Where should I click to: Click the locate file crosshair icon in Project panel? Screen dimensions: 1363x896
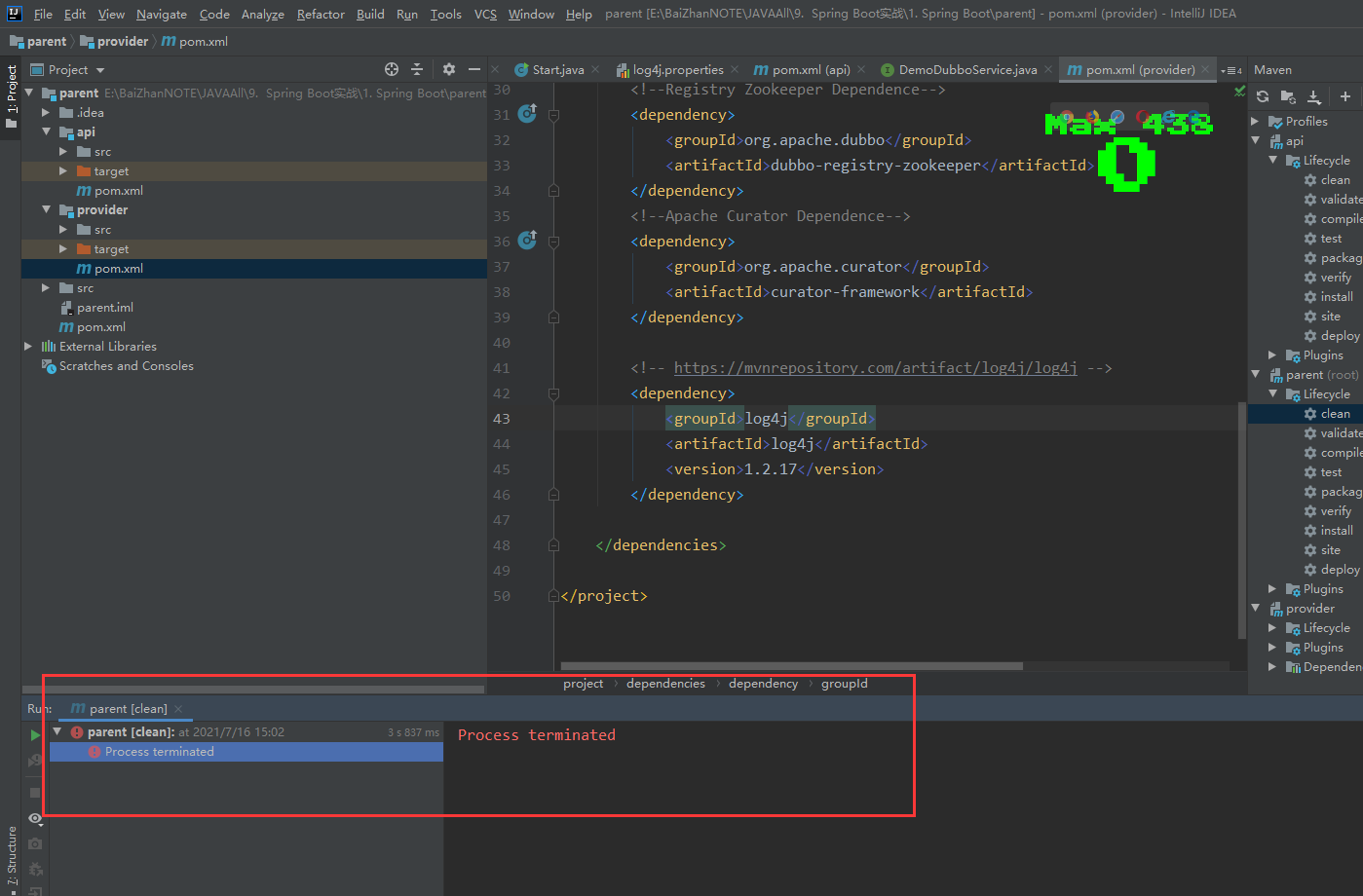click(x=392, y=69)
